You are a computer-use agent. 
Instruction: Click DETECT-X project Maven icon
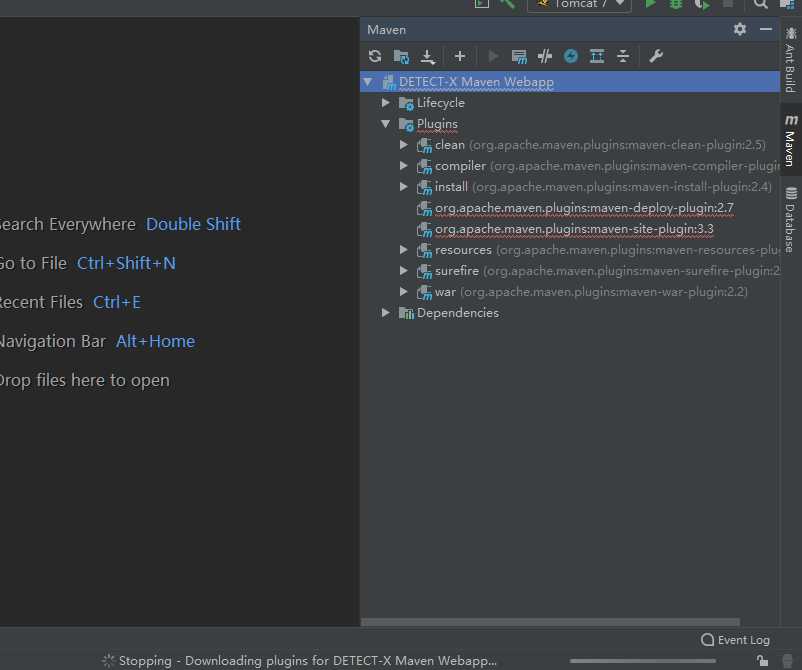coord(389,82)
